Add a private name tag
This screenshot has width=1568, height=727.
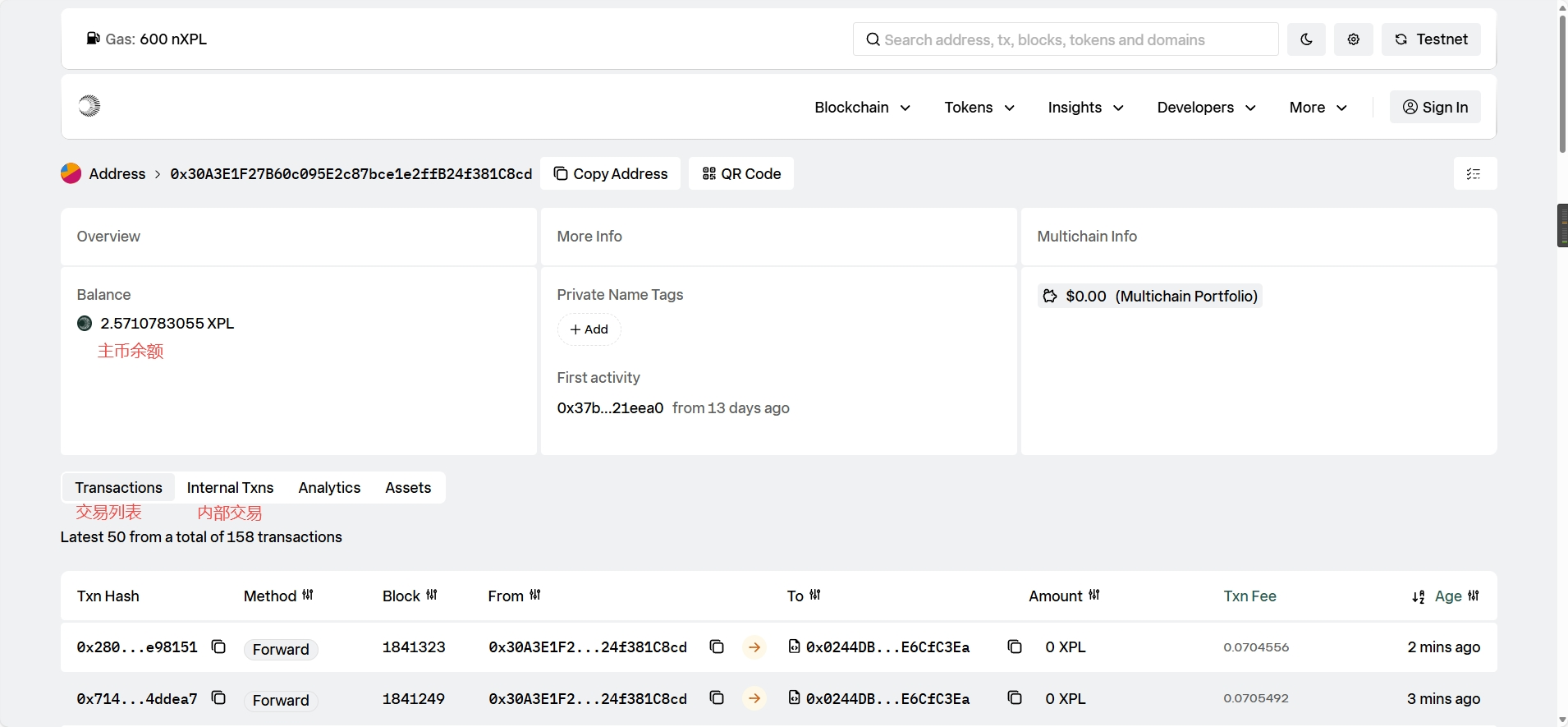[x=589, y=329]
